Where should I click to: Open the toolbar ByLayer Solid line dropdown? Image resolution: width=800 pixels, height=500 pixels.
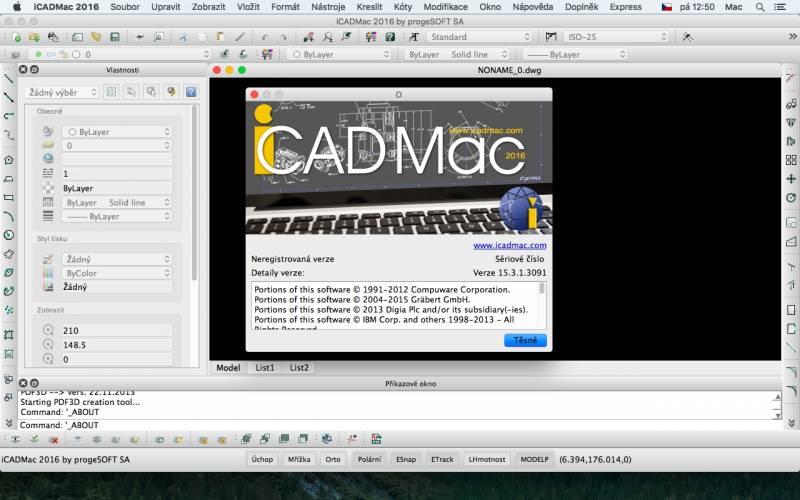coord(458,54)
